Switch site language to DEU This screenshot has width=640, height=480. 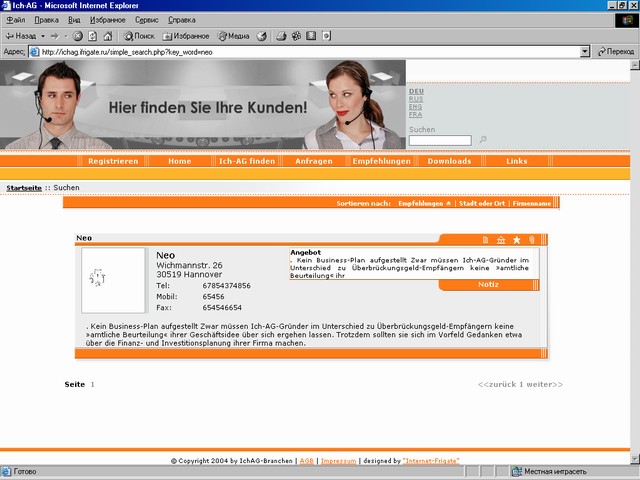pyautogui.click(x=416, y=91)
